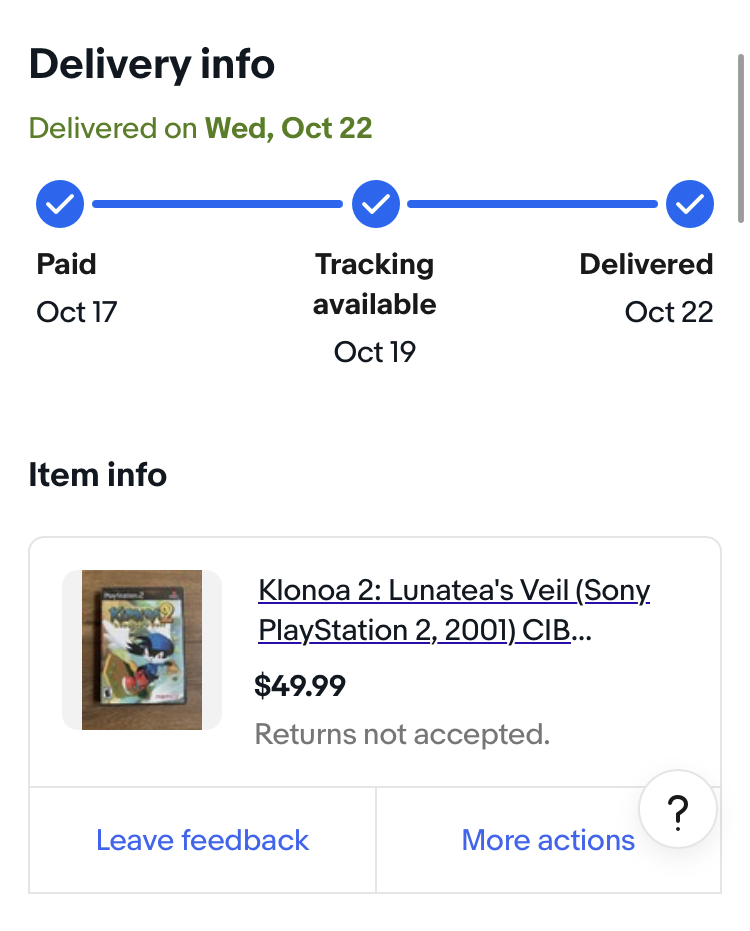
Task: Click the vertical scrollbar handle
Action: tap(740, 138)
